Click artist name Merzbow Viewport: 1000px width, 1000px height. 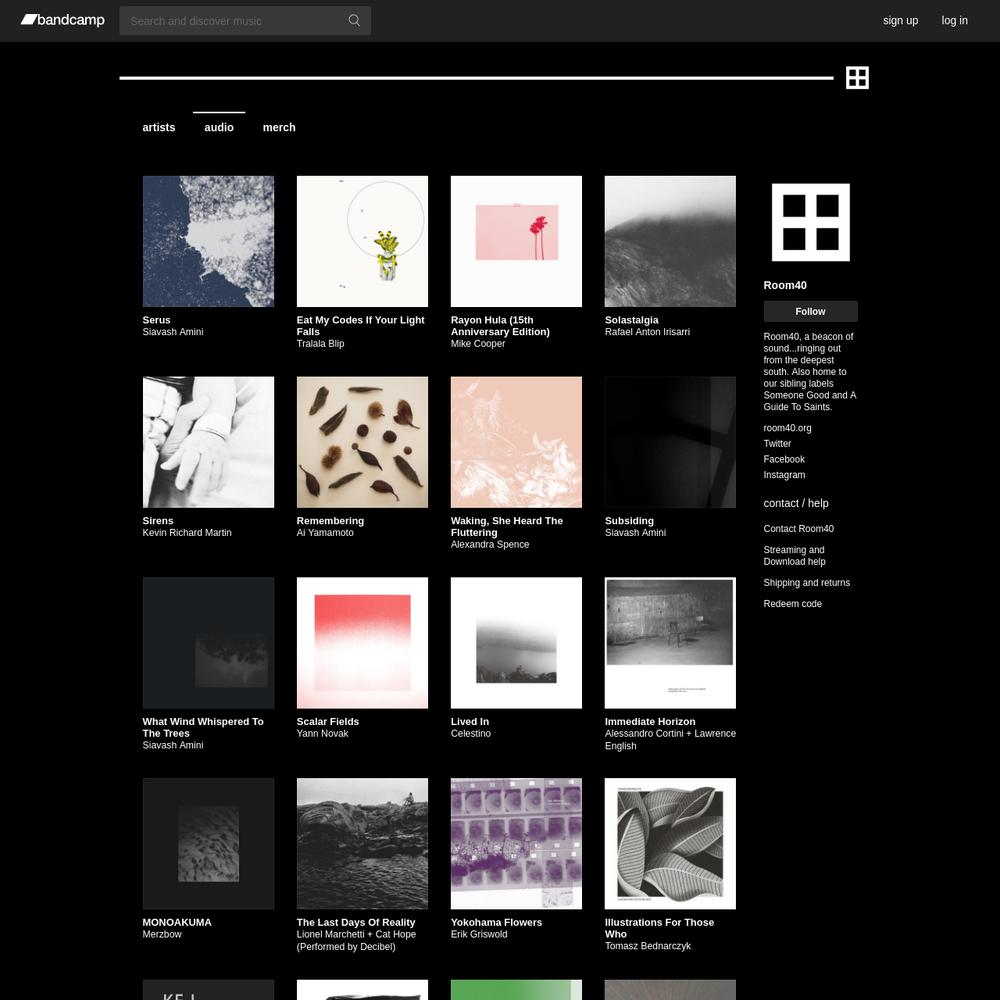click(x=162, y=934)
